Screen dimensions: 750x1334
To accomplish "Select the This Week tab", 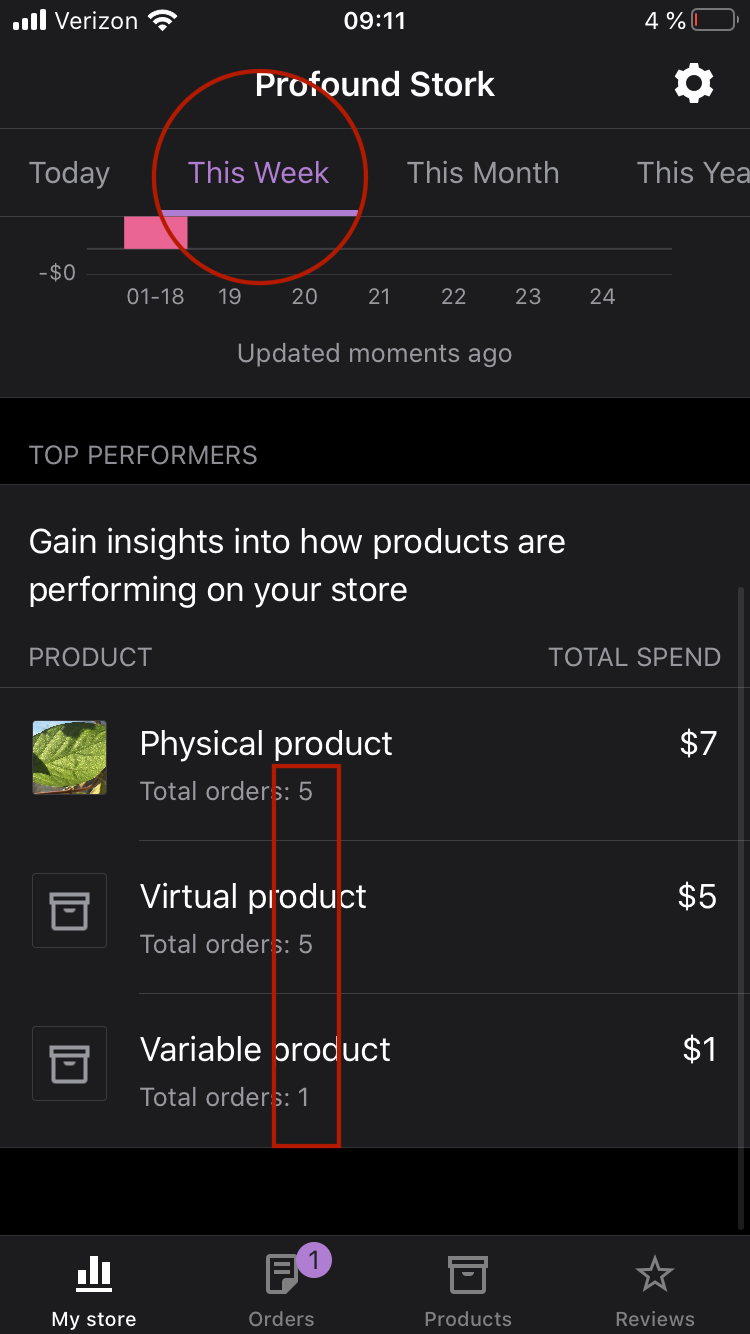I will click(x=259, y=173).
